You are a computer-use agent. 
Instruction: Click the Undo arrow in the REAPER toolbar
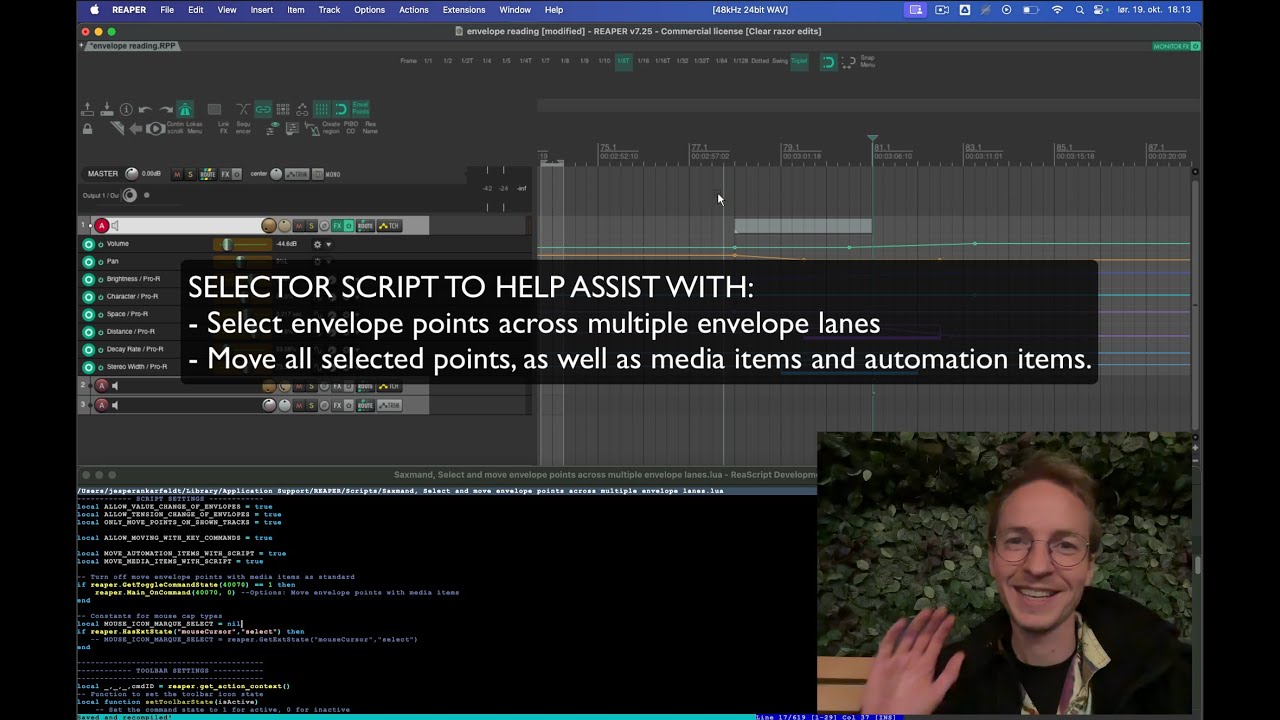145,109
